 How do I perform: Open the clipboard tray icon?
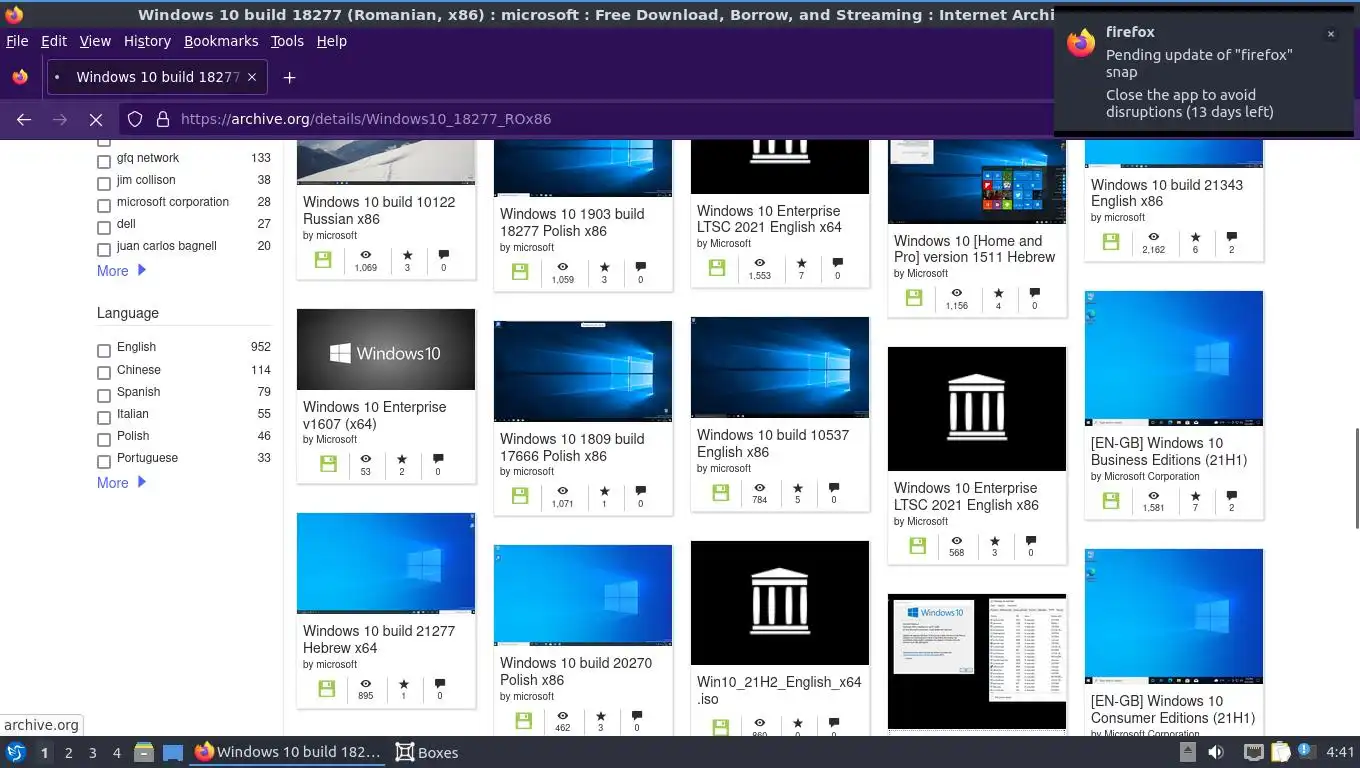[x=1280, y=752]
